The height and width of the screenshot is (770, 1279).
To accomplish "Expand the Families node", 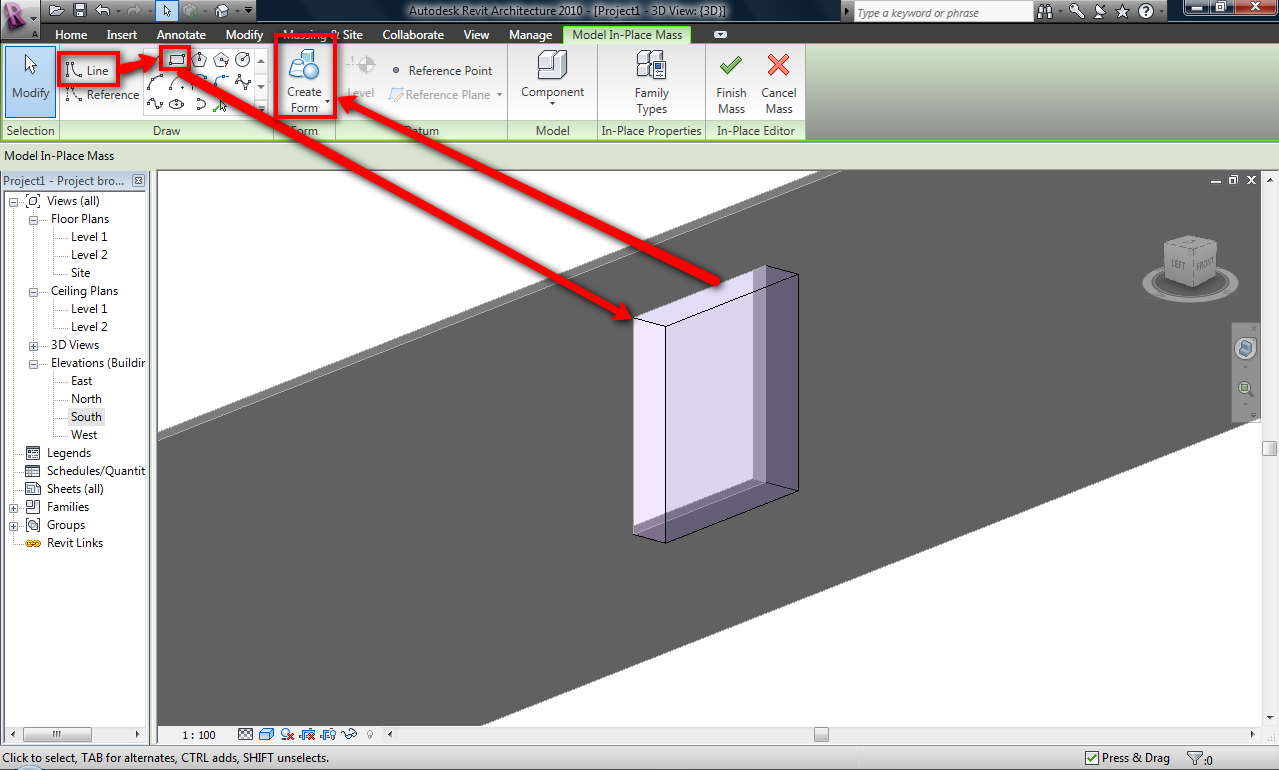I will click(14, 507).
